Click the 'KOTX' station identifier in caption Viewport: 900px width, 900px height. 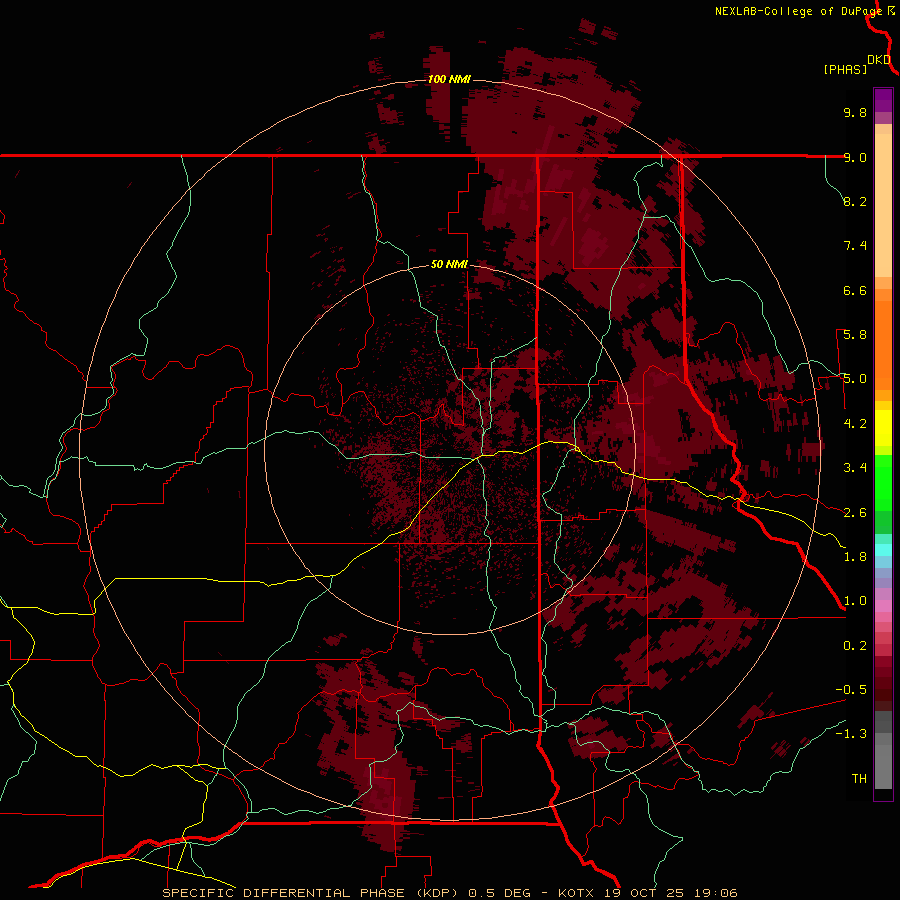(x=578, y=893)
